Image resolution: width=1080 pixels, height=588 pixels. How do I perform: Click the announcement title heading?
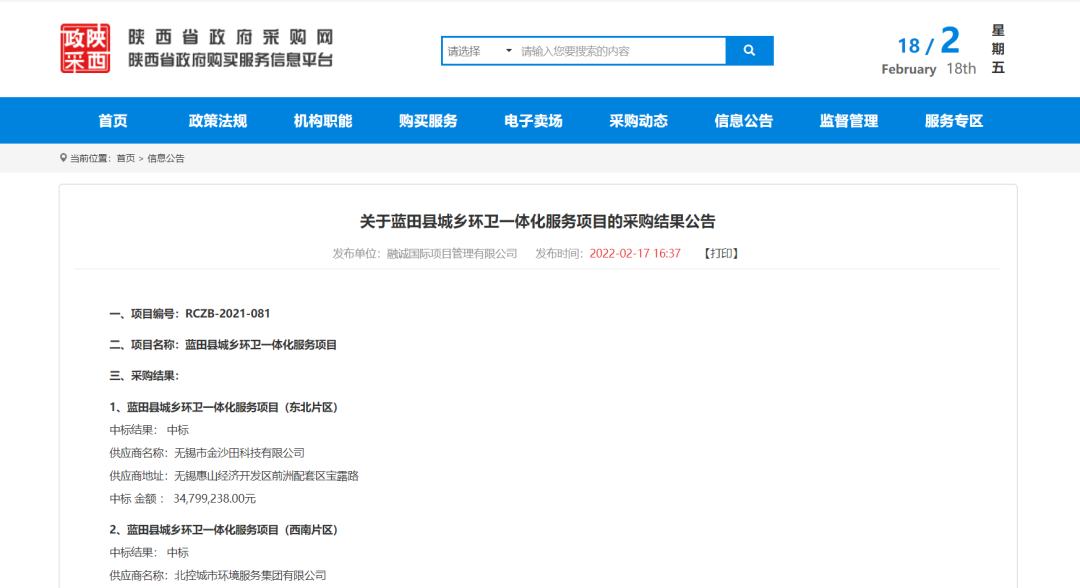[538, 221]
